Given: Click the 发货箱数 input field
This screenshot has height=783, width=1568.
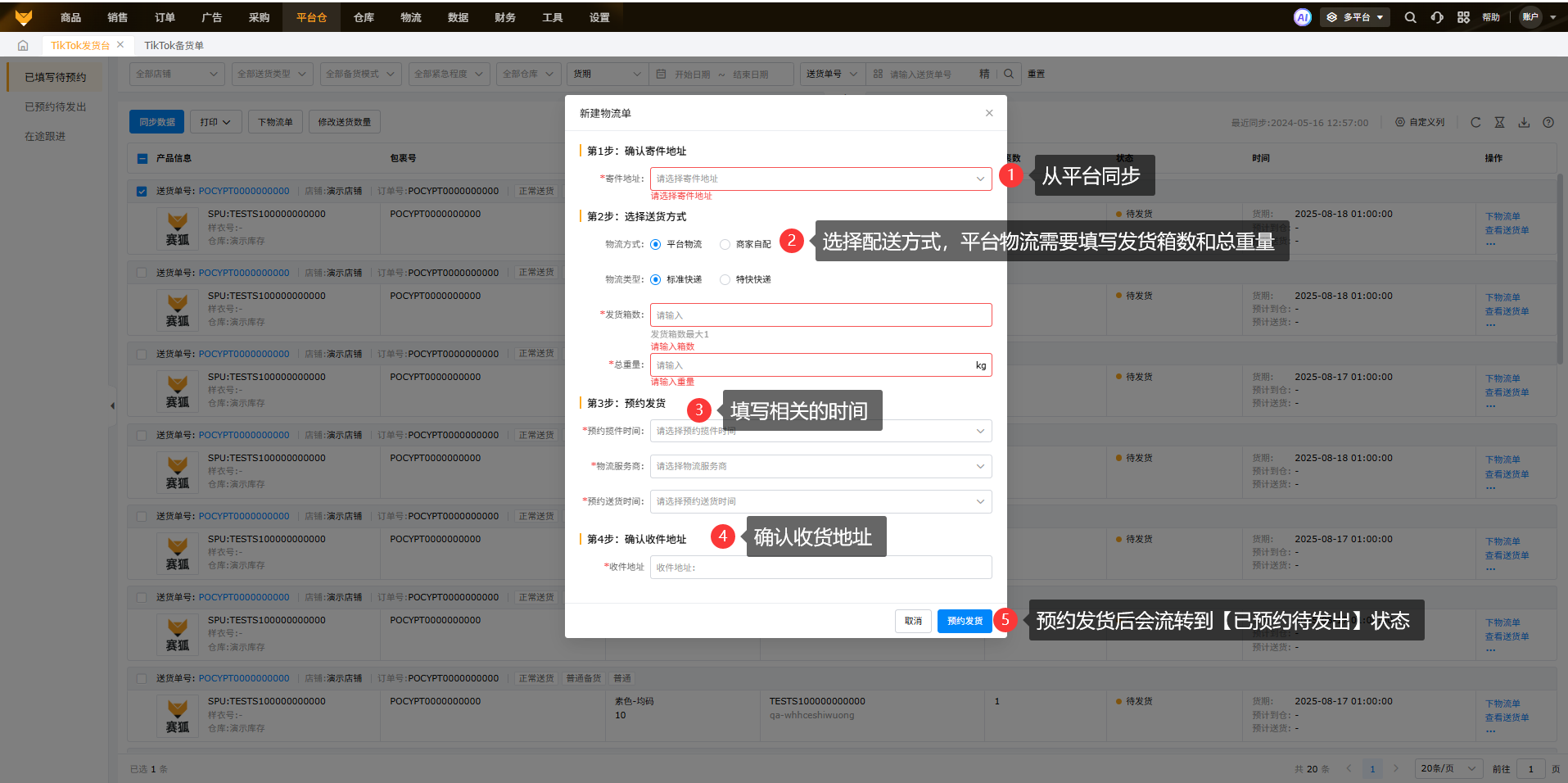Looking at the screenshot, I should [820, 315].
